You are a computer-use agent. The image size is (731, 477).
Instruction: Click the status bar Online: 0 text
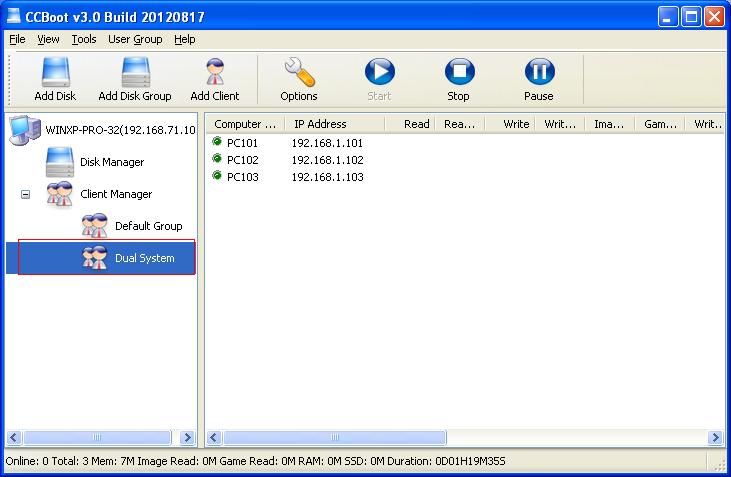[x=27, y=462]
